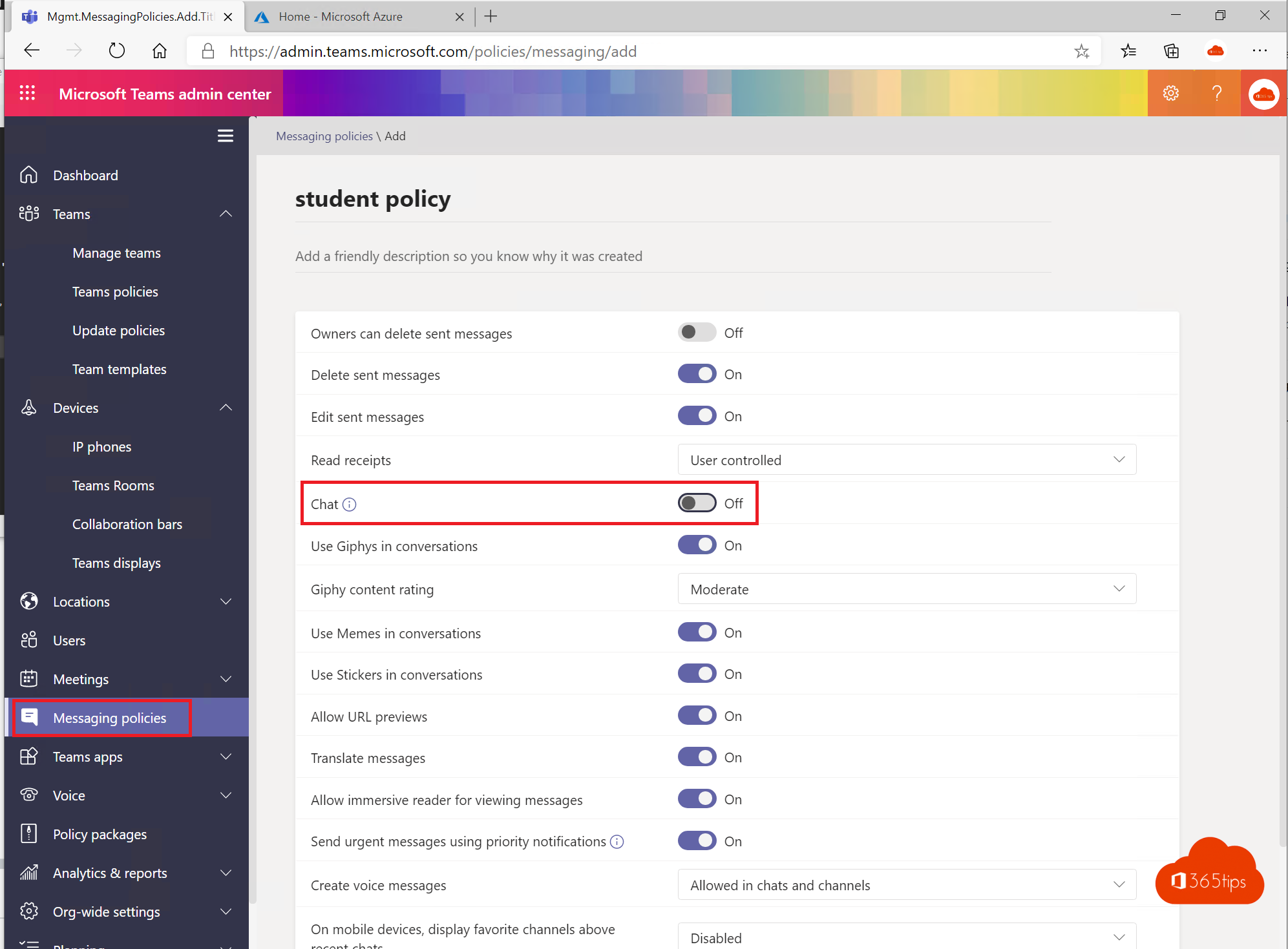Open the Users section icon
This screenshot has width=1288, height=949.
28,640
